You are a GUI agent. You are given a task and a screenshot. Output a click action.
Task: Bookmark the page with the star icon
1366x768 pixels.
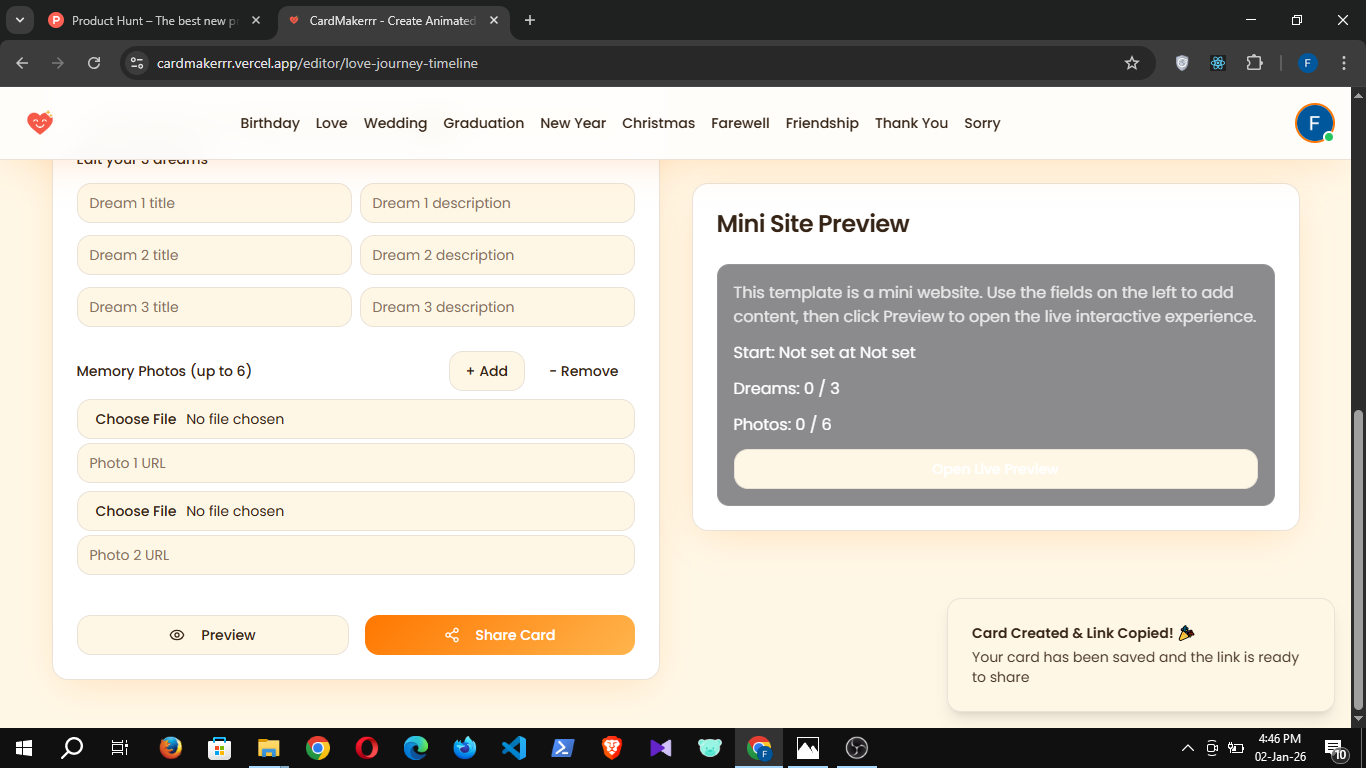pos(1132,63)
